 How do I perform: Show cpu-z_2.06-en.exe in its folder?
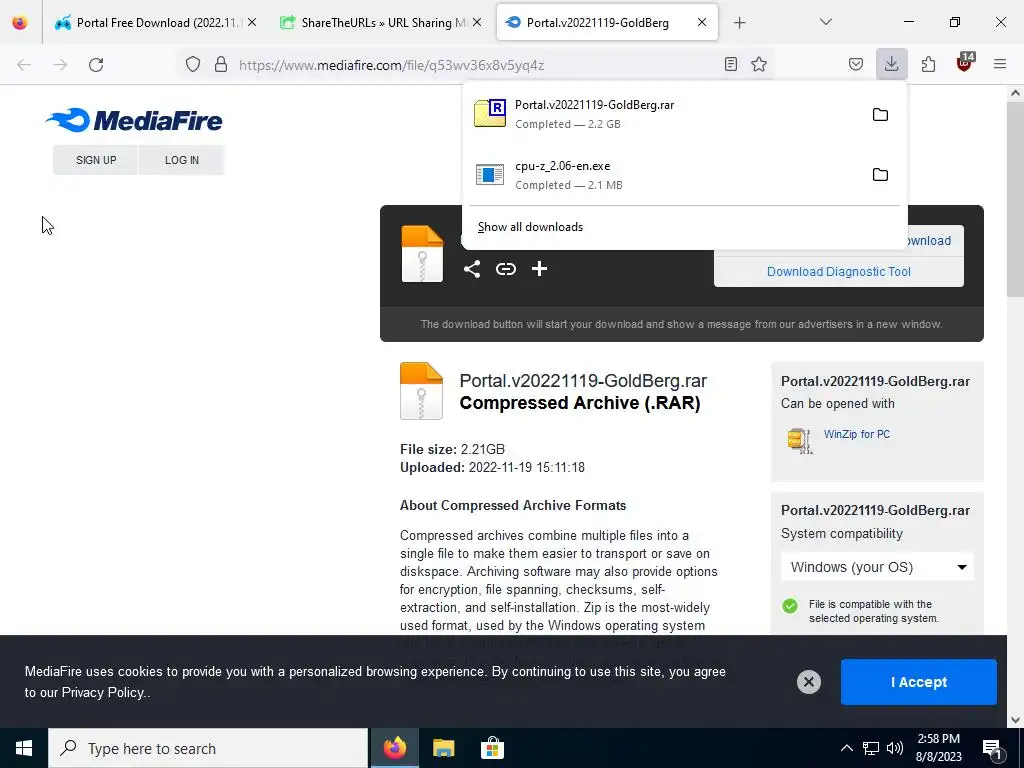880,175
